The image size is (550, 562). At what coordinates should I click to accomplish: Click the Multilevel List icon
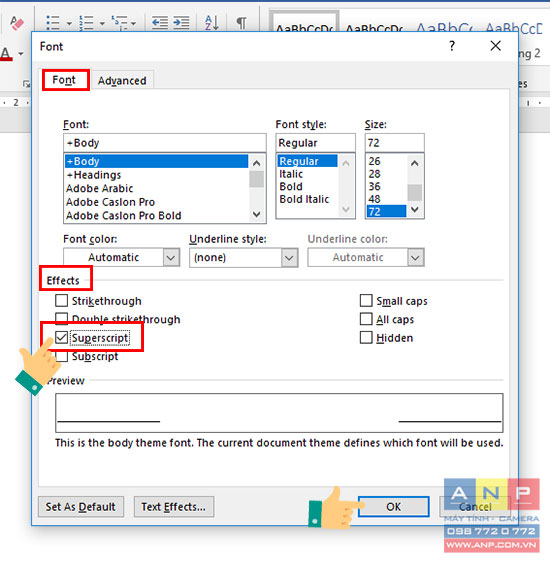(120, 23)
